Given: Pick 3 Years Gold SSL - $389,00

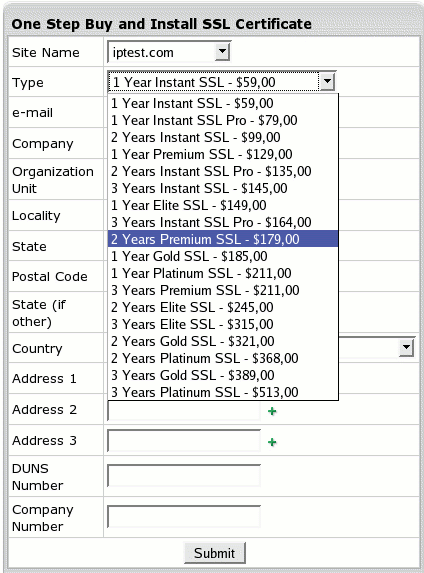Looking at the screenshot, I should coord(223,375).
